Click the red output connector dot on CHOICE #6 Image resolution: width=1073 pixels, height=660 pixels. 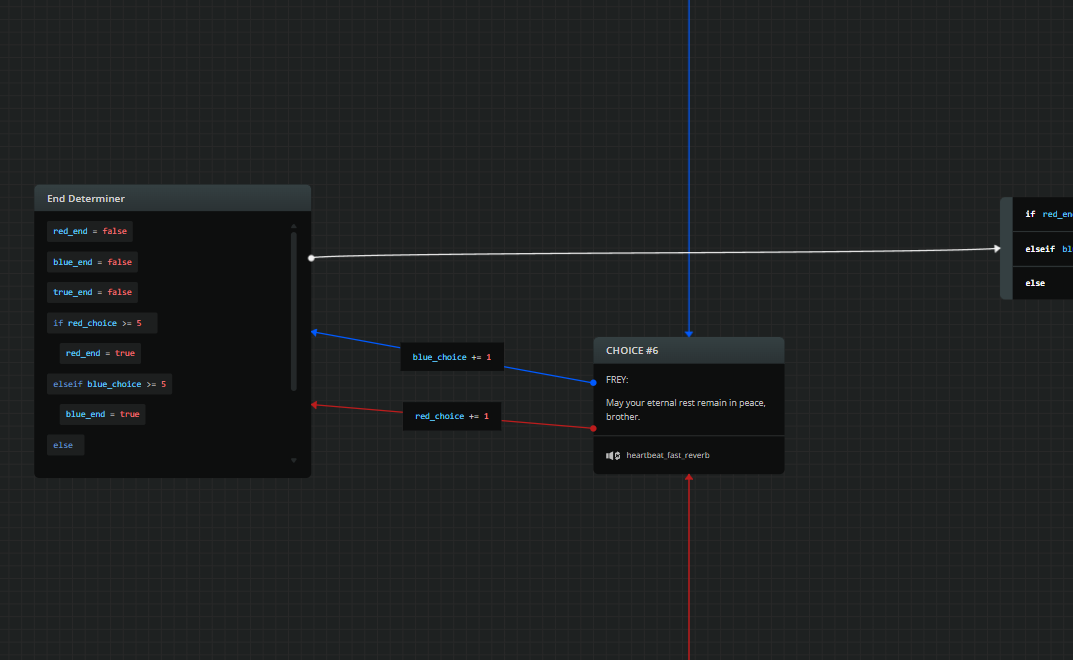[593, 428]
